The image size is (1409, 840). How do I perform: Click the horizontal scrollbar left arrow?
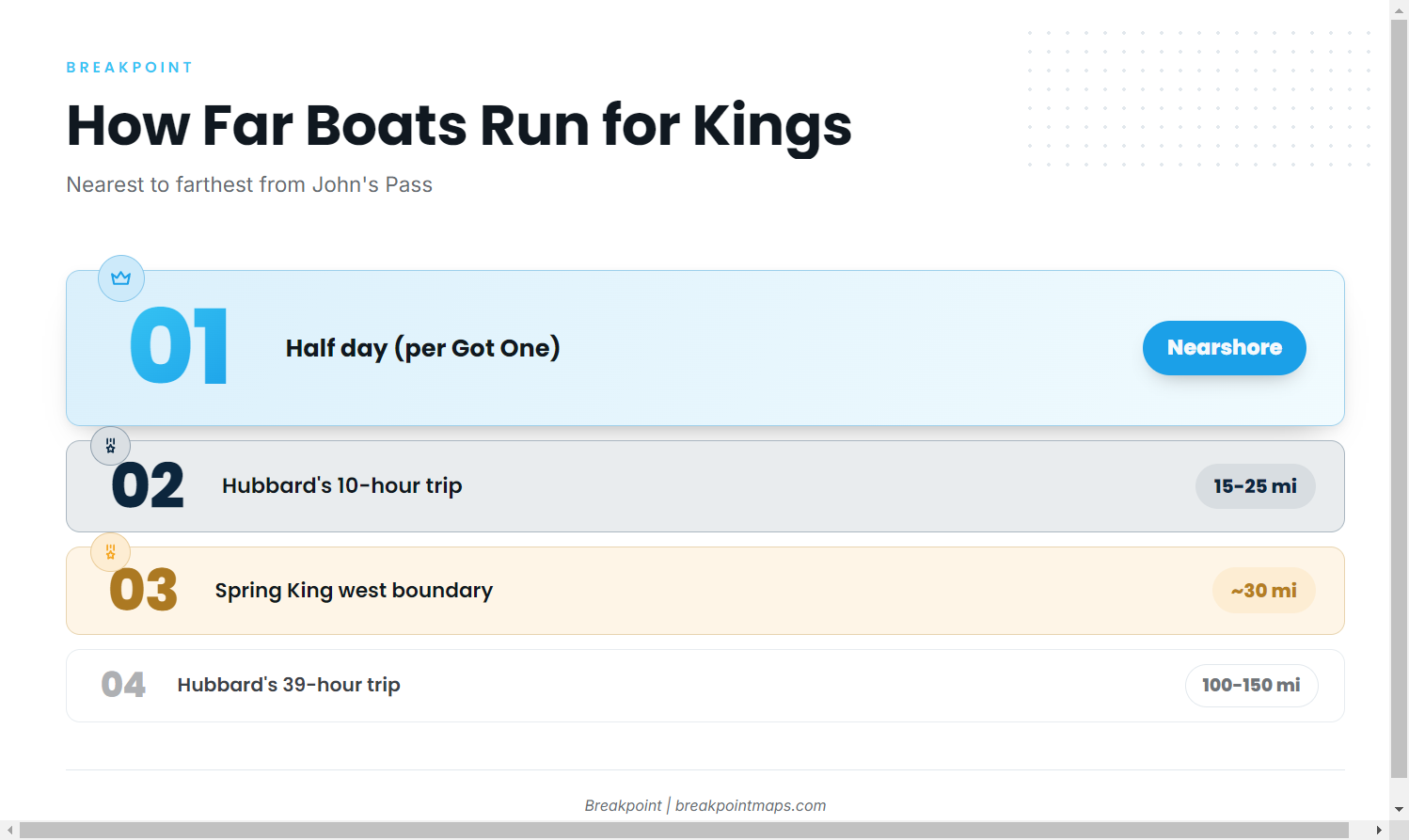9,831
